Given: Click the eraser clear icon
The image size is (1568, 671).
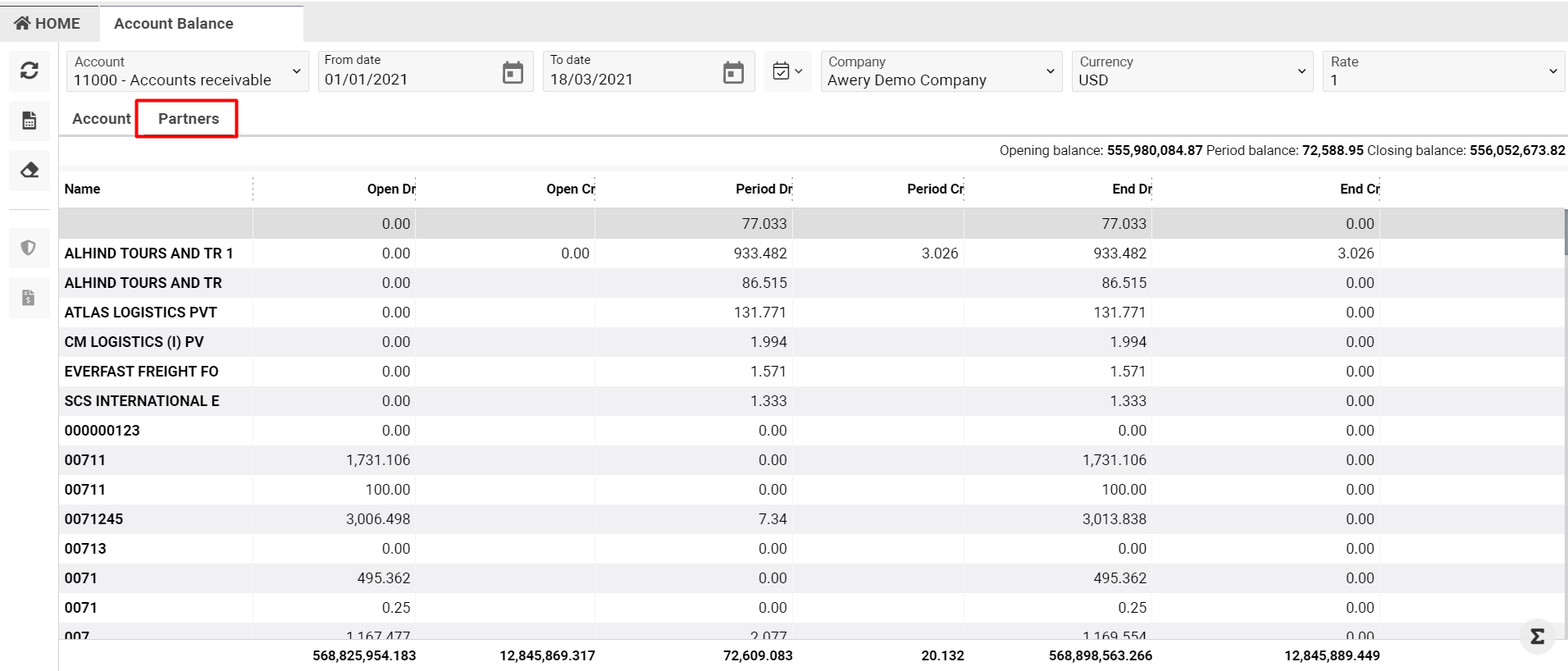Looking at the screenshot, I should 30,170.
